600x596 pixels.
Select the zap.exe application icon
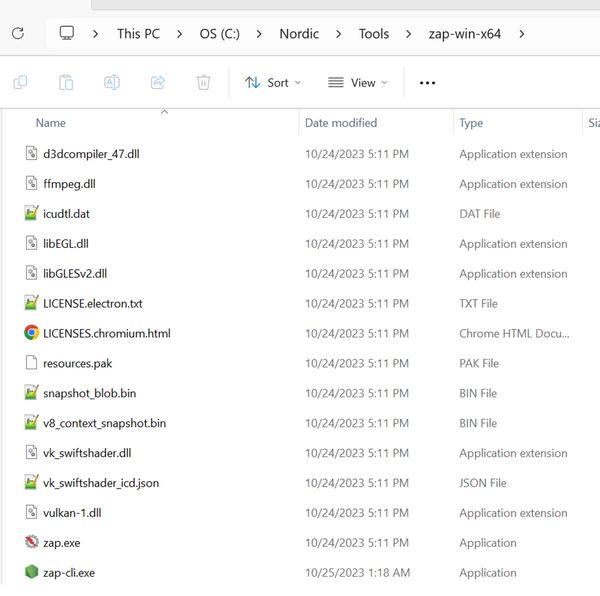click(x=32, y=543)
